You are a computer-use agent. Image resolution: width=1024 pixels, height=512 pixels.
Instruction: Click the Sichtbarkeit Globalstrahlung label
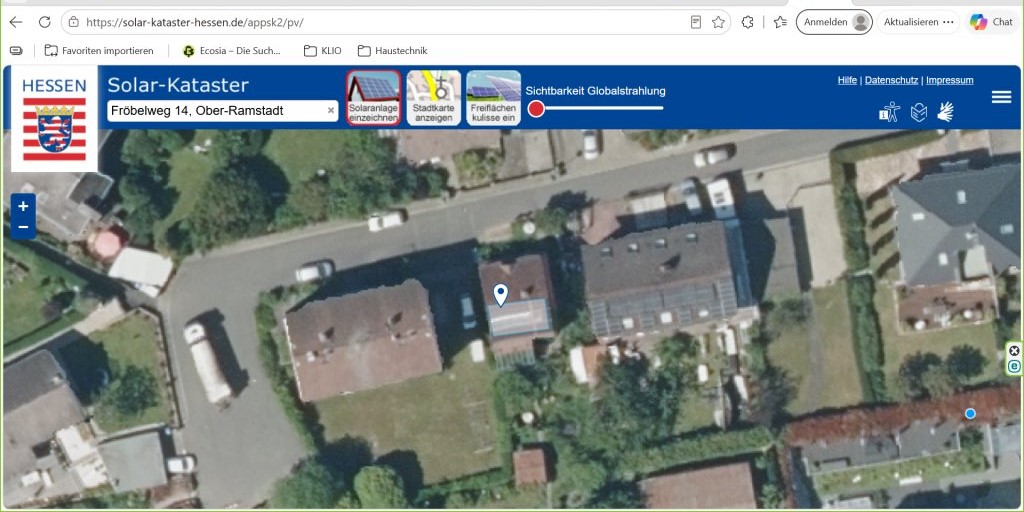[596, 91]
